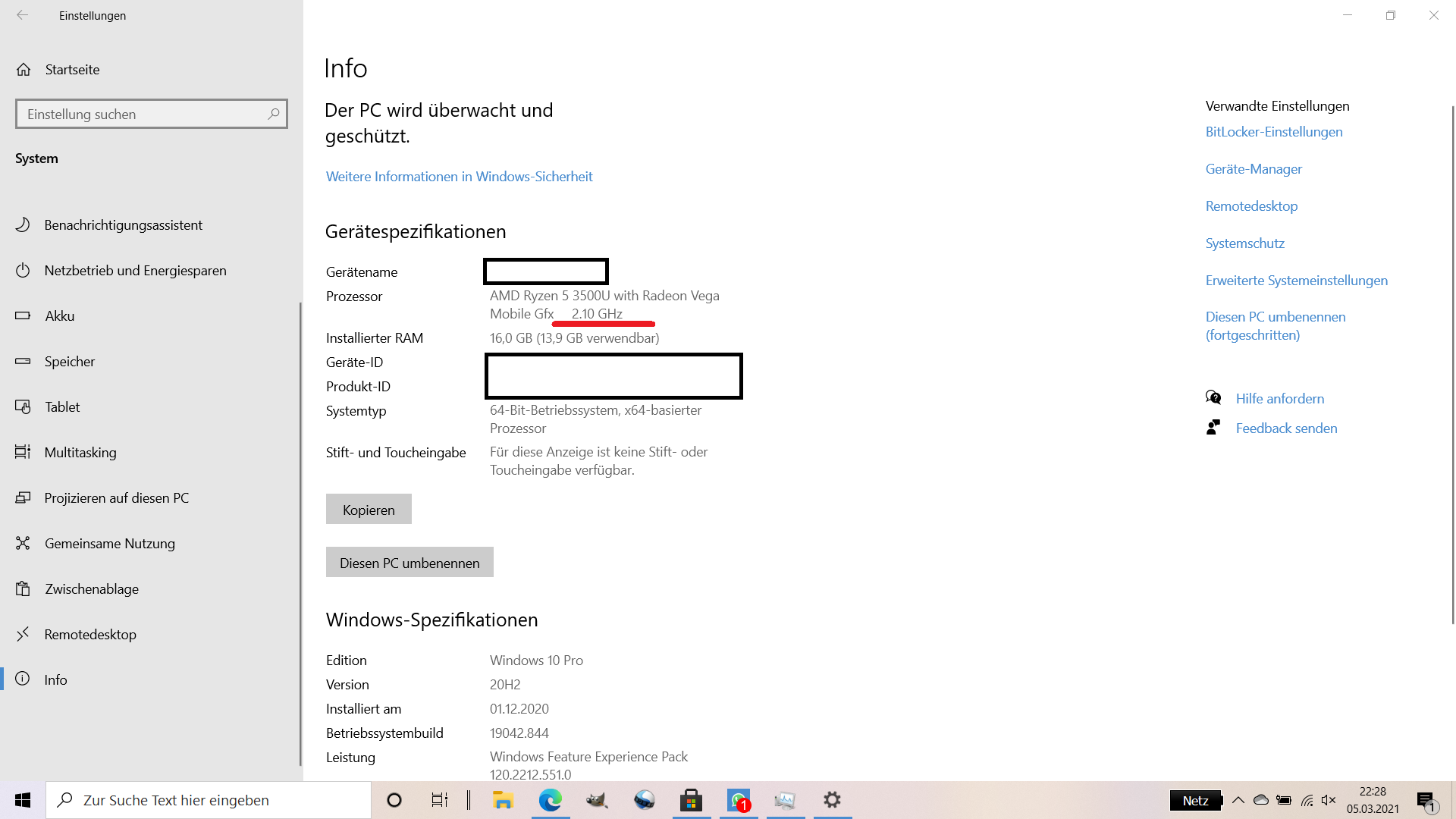Go to Multitasking settings
Image resolution: width=1456 pixels, height=819 pixels.
[80, 453]
